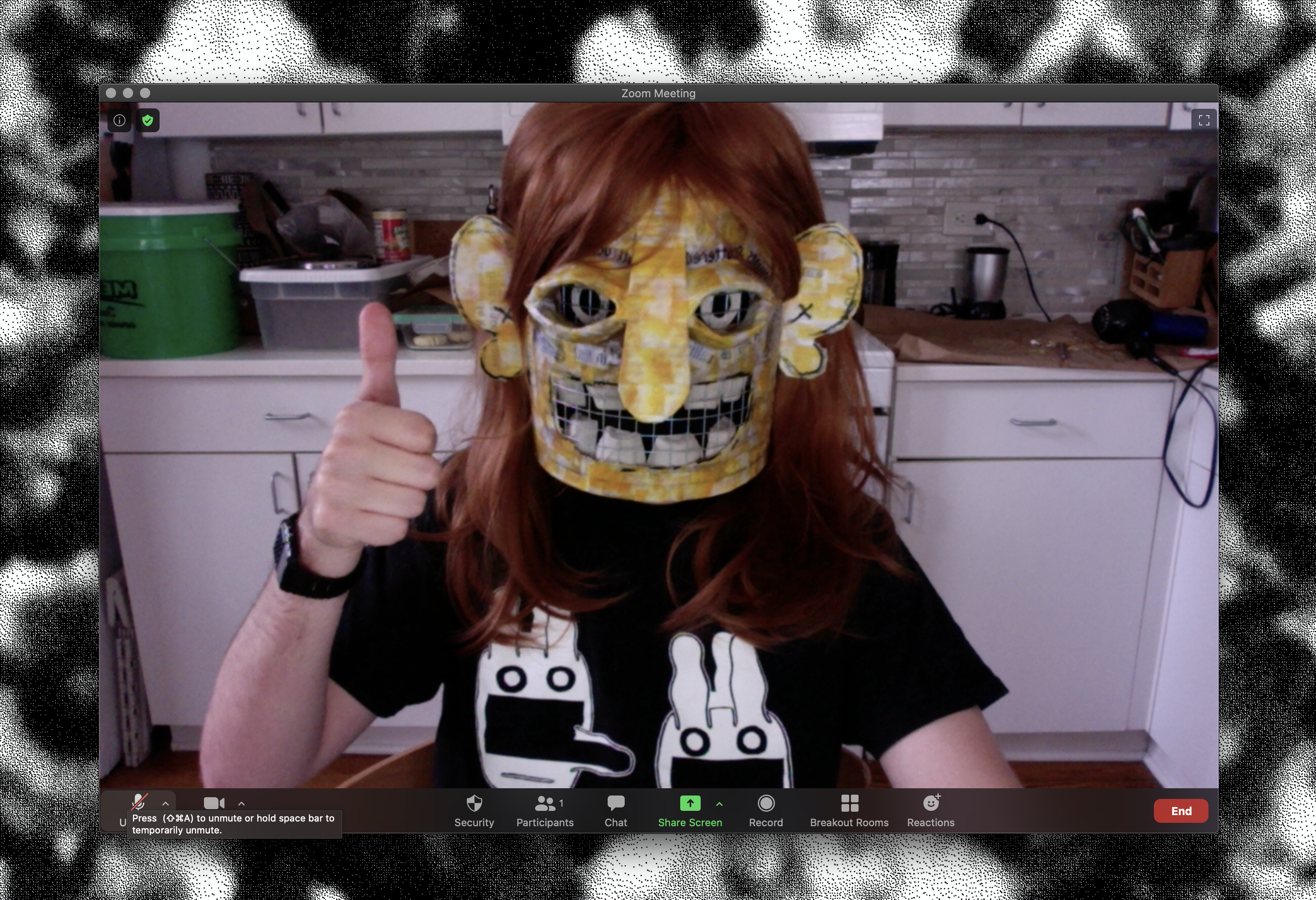This screenshot has height=900, width=1316.
Task: Click the green encryption shield icon
Action: [x=148, y=121]
